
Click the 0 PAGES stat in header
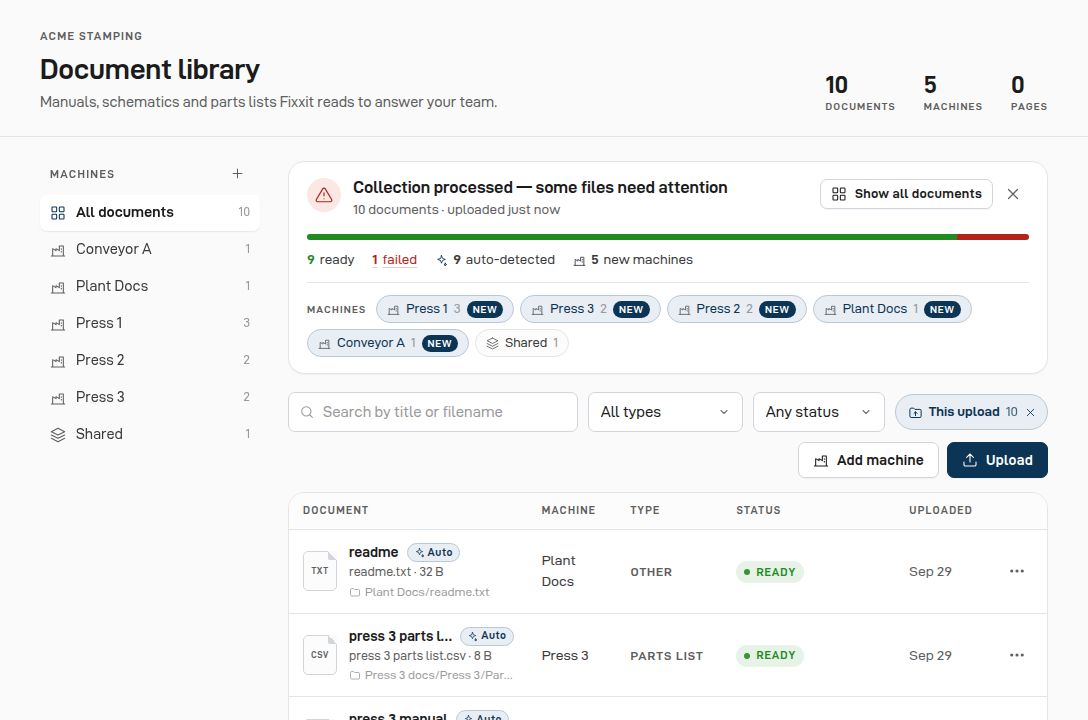[1029, 93]
